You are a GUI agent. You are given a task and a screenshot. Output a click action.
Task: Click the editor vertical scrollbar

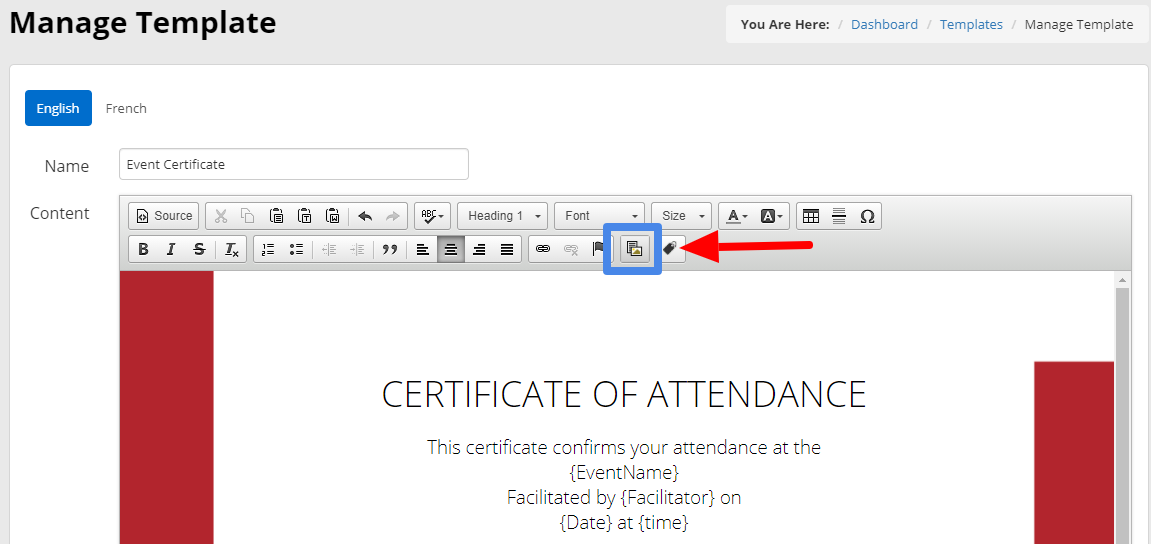pos(1122,407)
